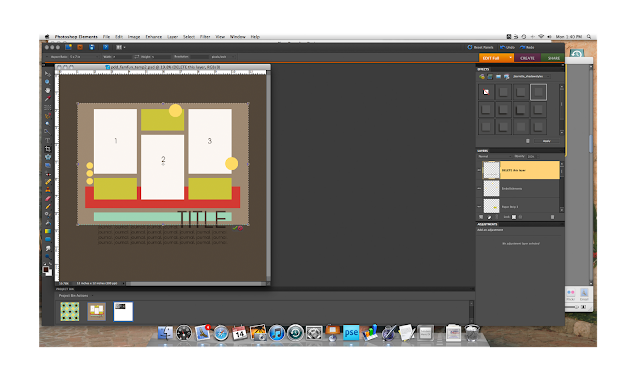The height and width of the screenshot is (391, 640).
Task: Delete layer with Layers panel trash
Action: click(x=552, y=217)
